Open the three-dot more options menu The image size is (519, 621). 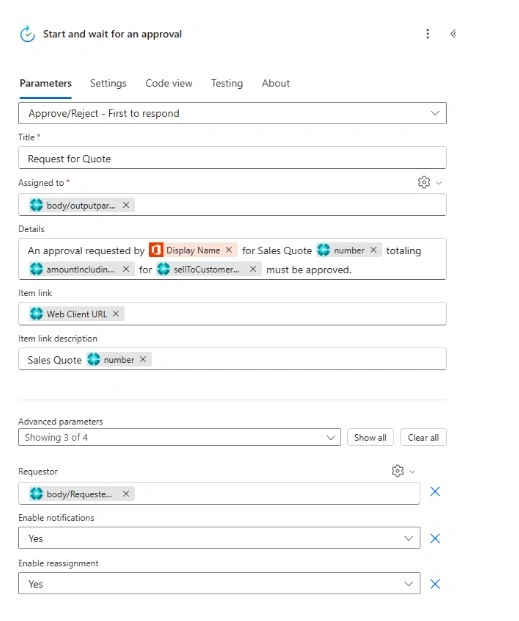(x=427, y=34)
